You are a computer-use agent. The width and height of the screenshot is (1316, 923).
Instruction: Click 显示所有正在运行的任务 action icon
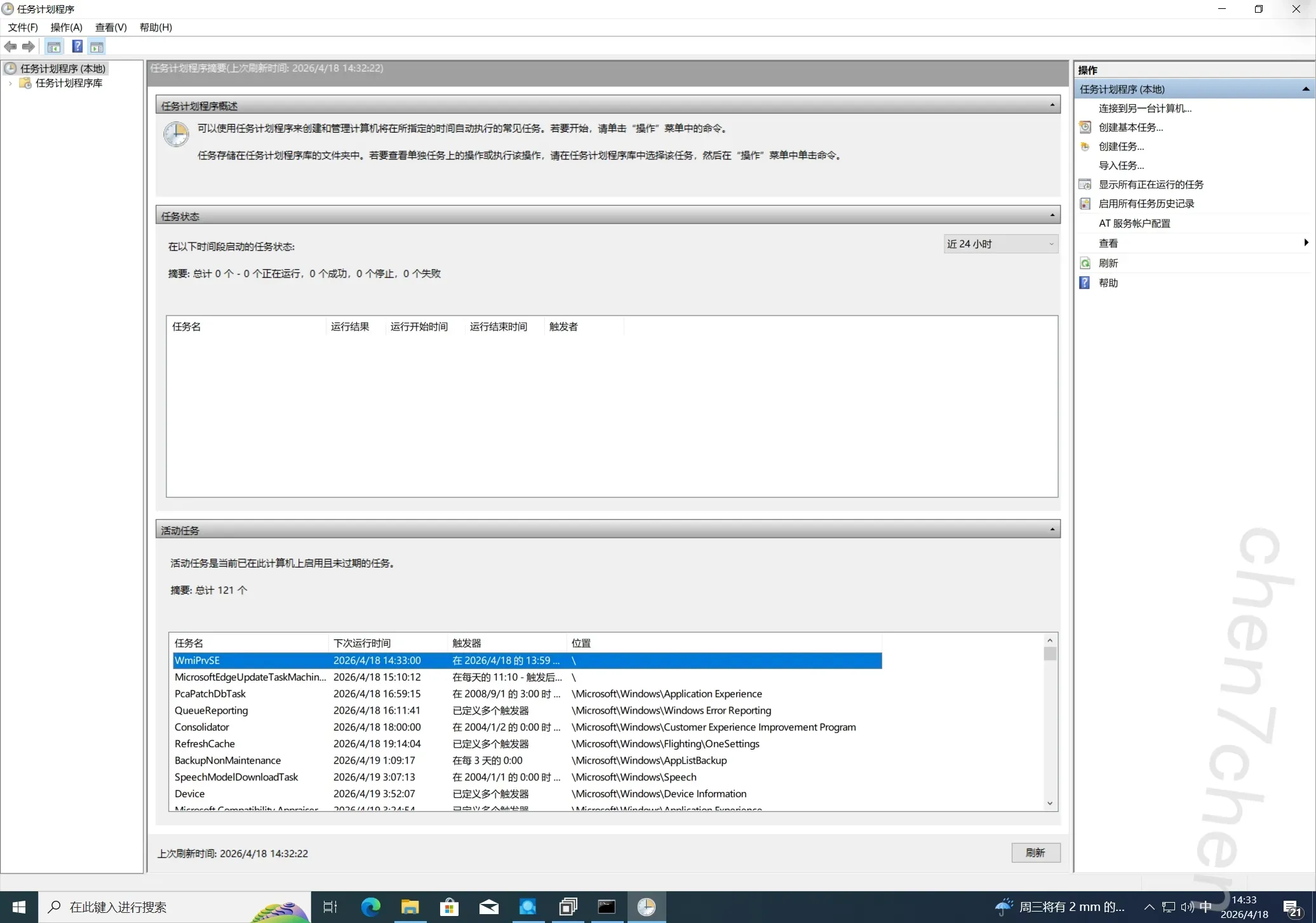[1085, 185]
